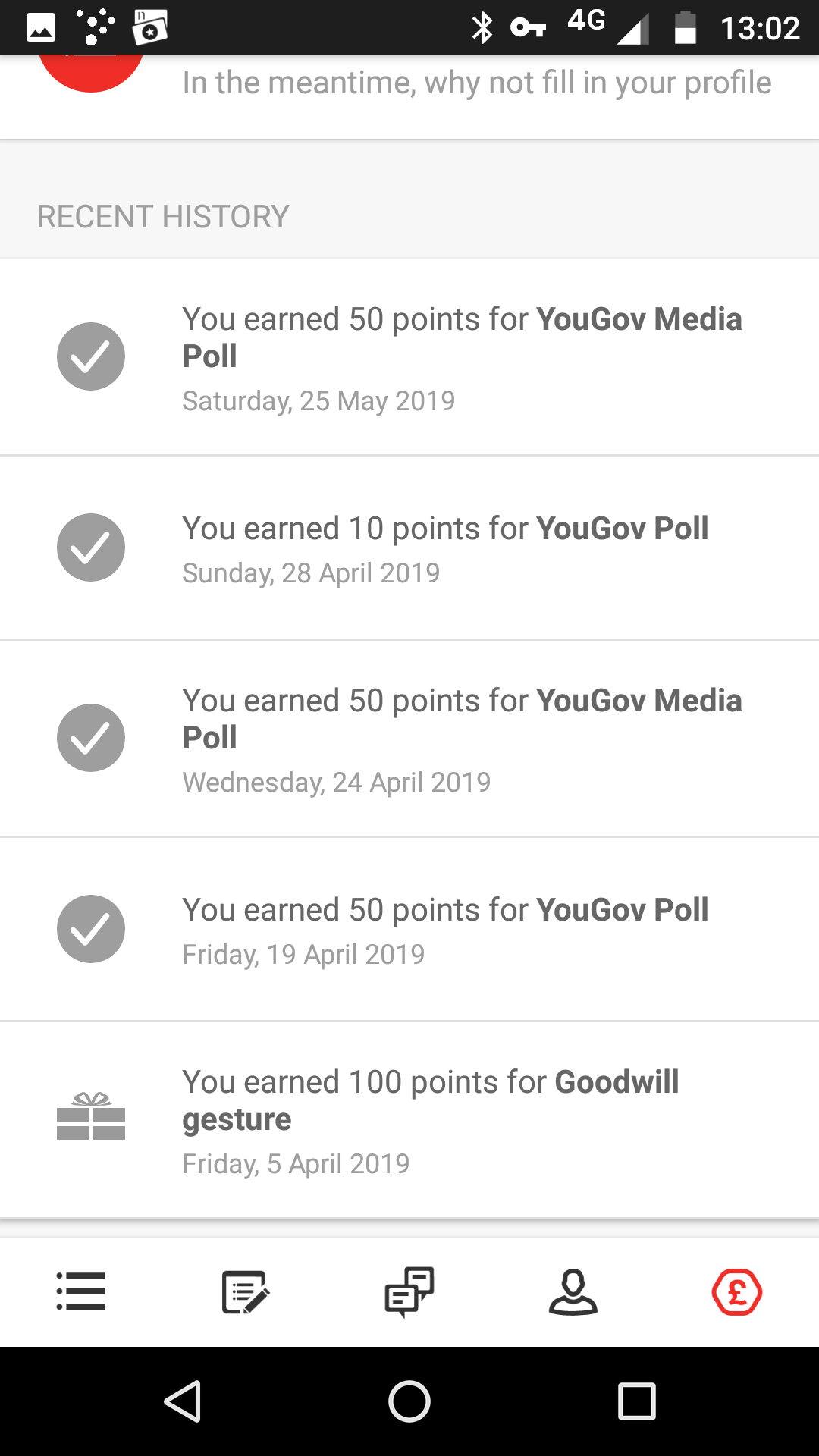
Task: Open the 50 points entry dated 25 May 2019
Action: [x=463, y=358]
